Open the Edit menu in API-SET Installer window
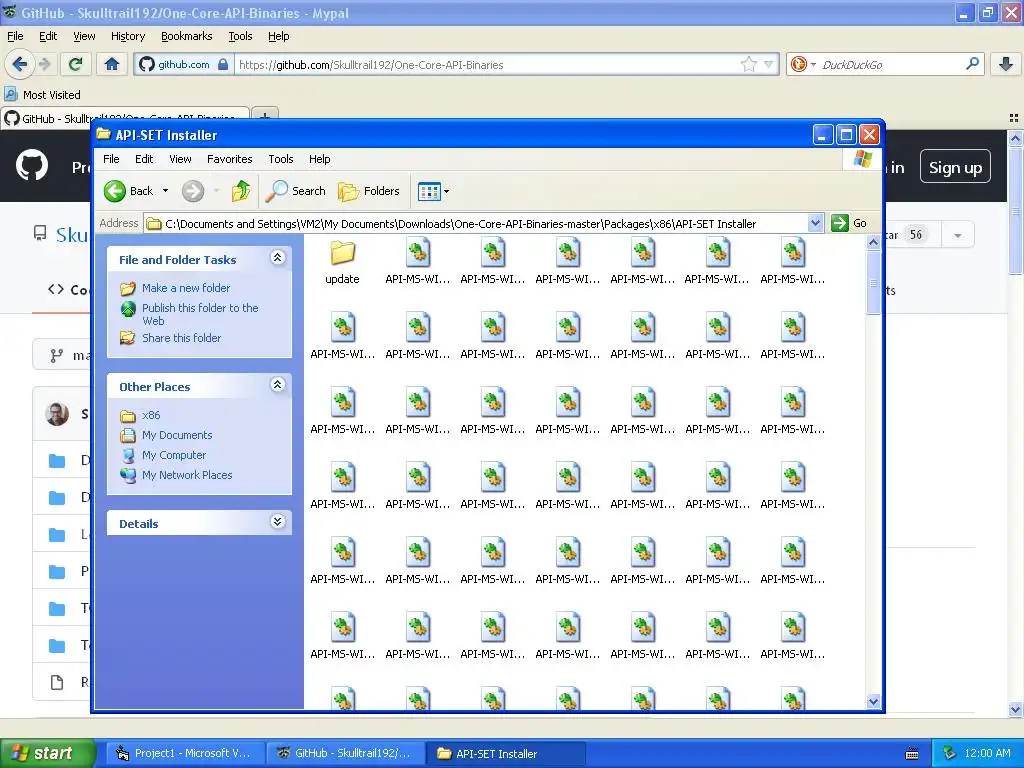1024x768 pixels. [x=144, y=159]
